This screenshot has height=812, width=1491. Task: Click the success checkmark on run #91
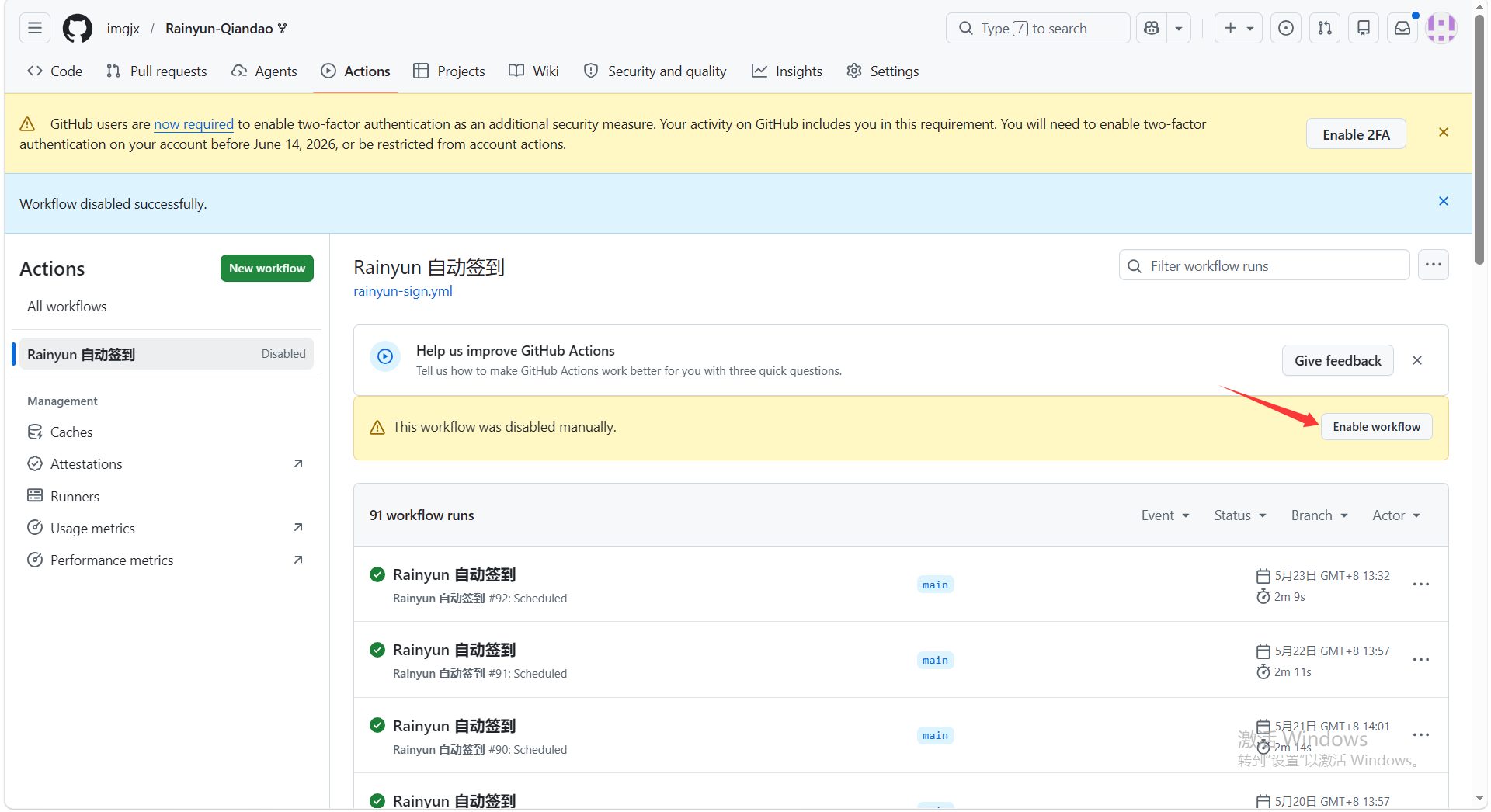coord(377,651)
